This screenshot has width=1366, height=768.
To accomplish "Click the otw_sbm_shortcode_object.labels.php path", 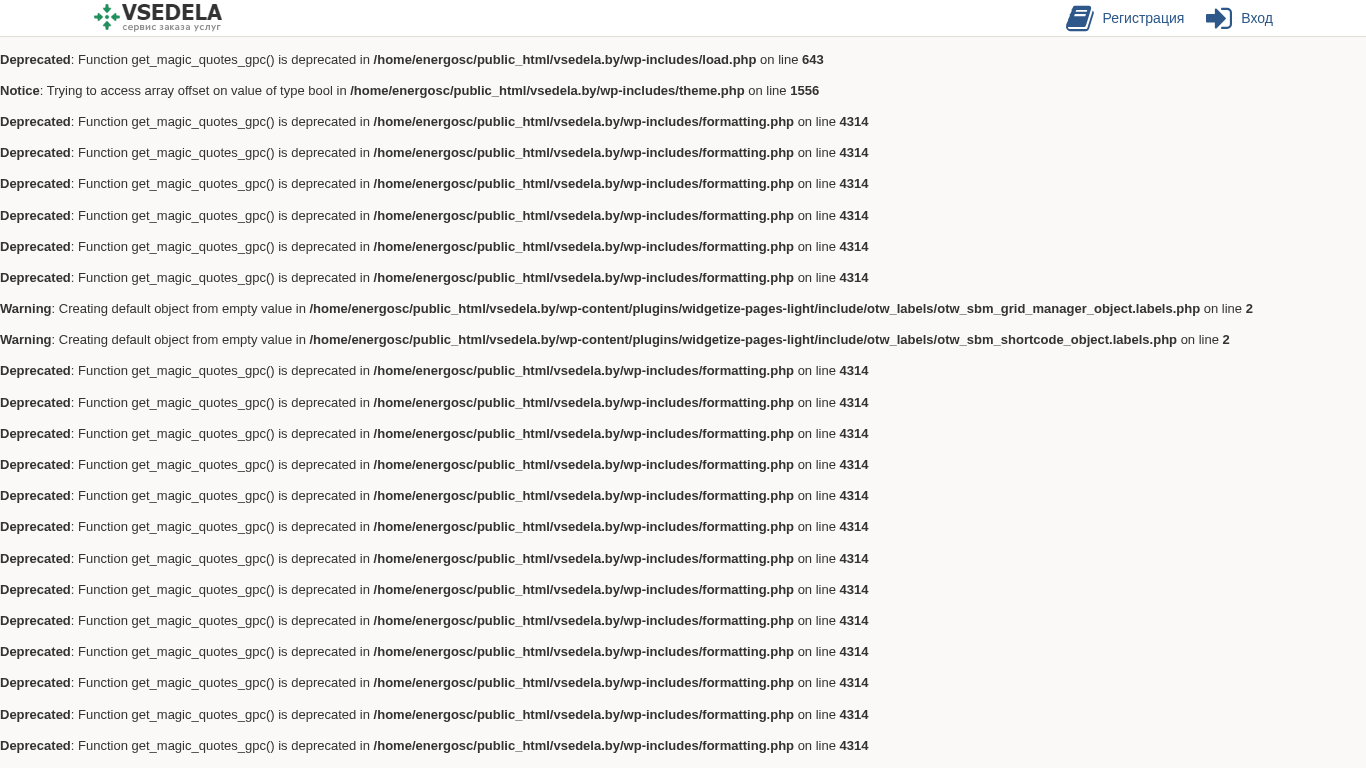I will click(743, 340).
